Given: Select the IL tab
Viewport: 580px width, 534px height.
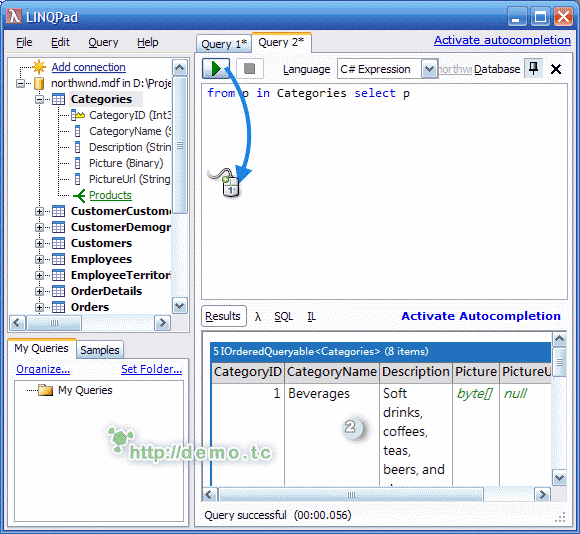Looking at the screenshot, I should click(x=311, y=317).
